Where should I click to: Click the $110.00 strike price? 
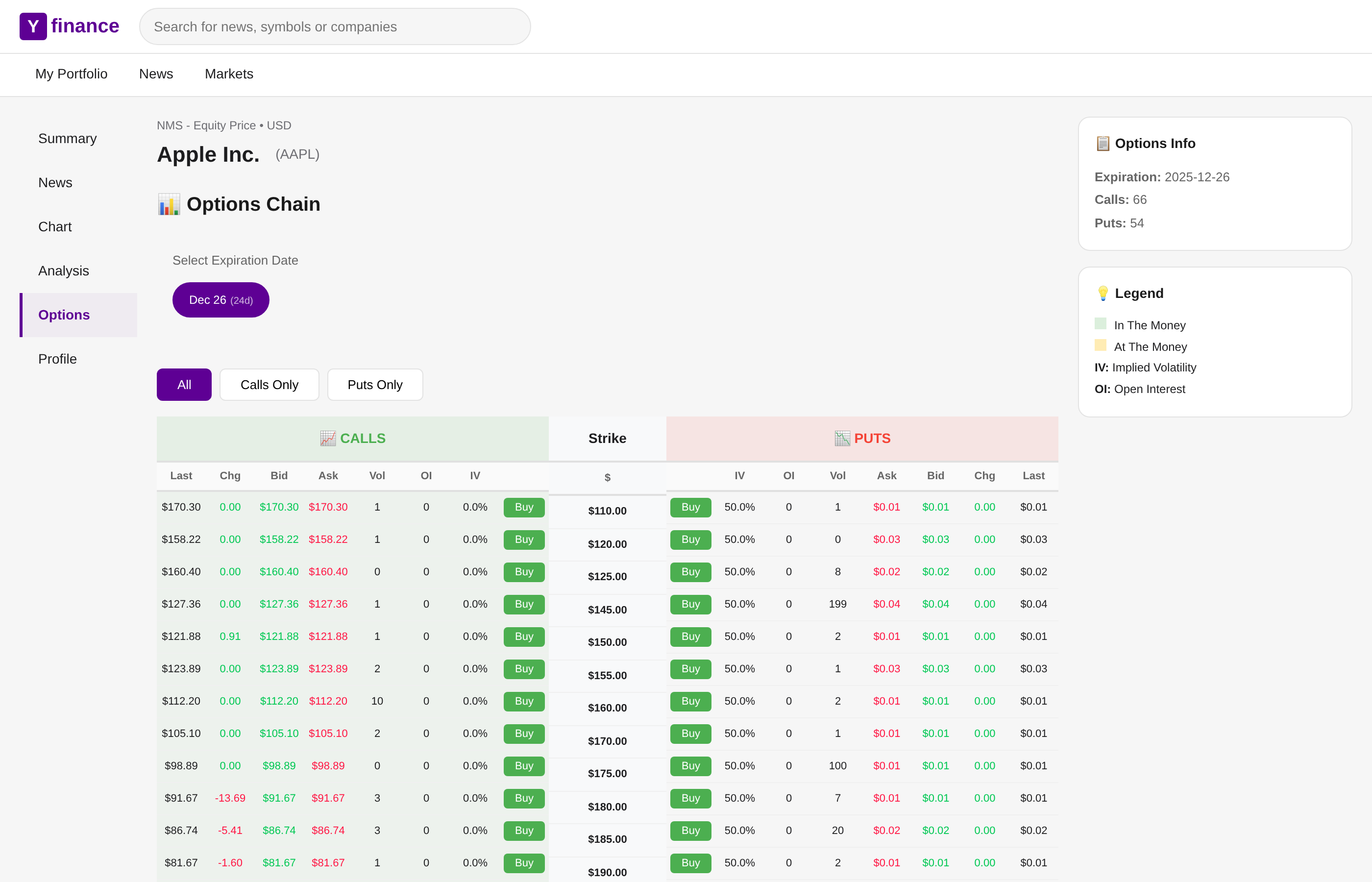tap(607, 511)
